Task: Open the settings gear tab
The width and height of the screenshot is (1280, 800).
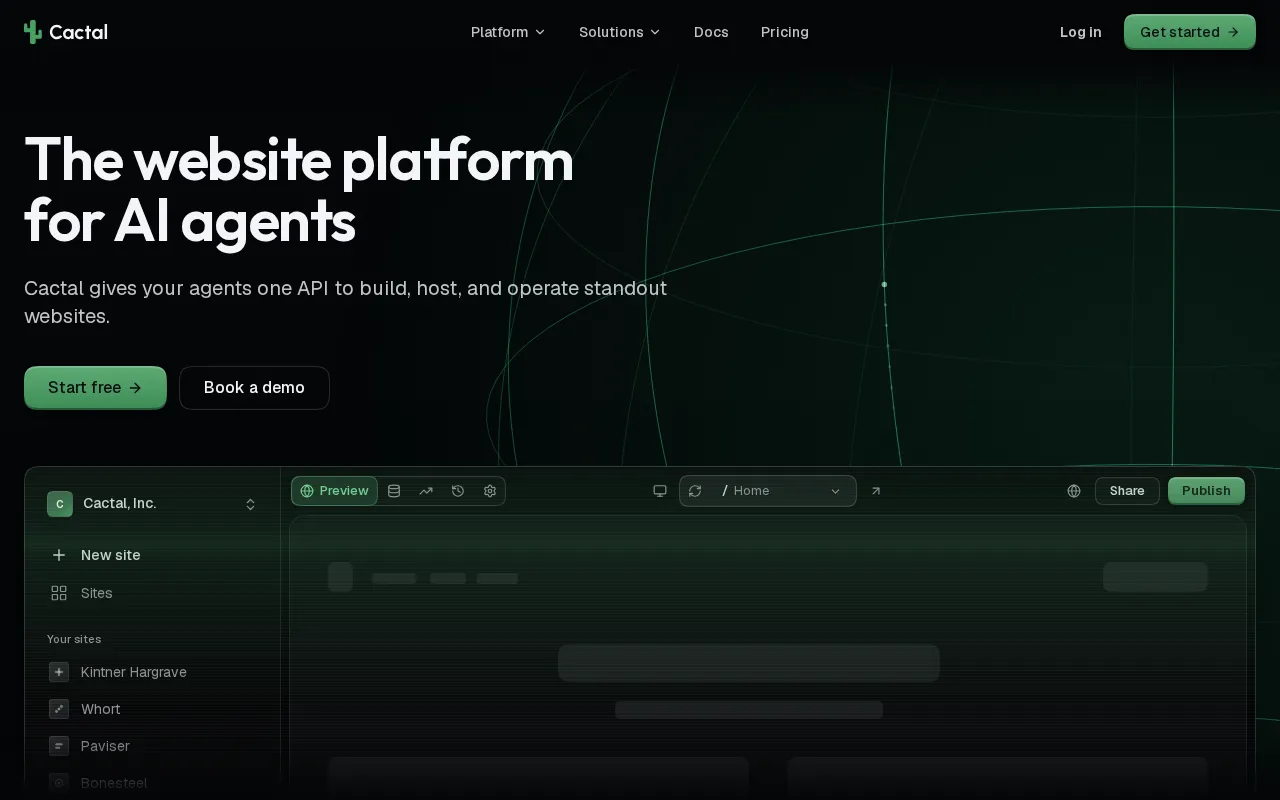Action: pos(490,491)
